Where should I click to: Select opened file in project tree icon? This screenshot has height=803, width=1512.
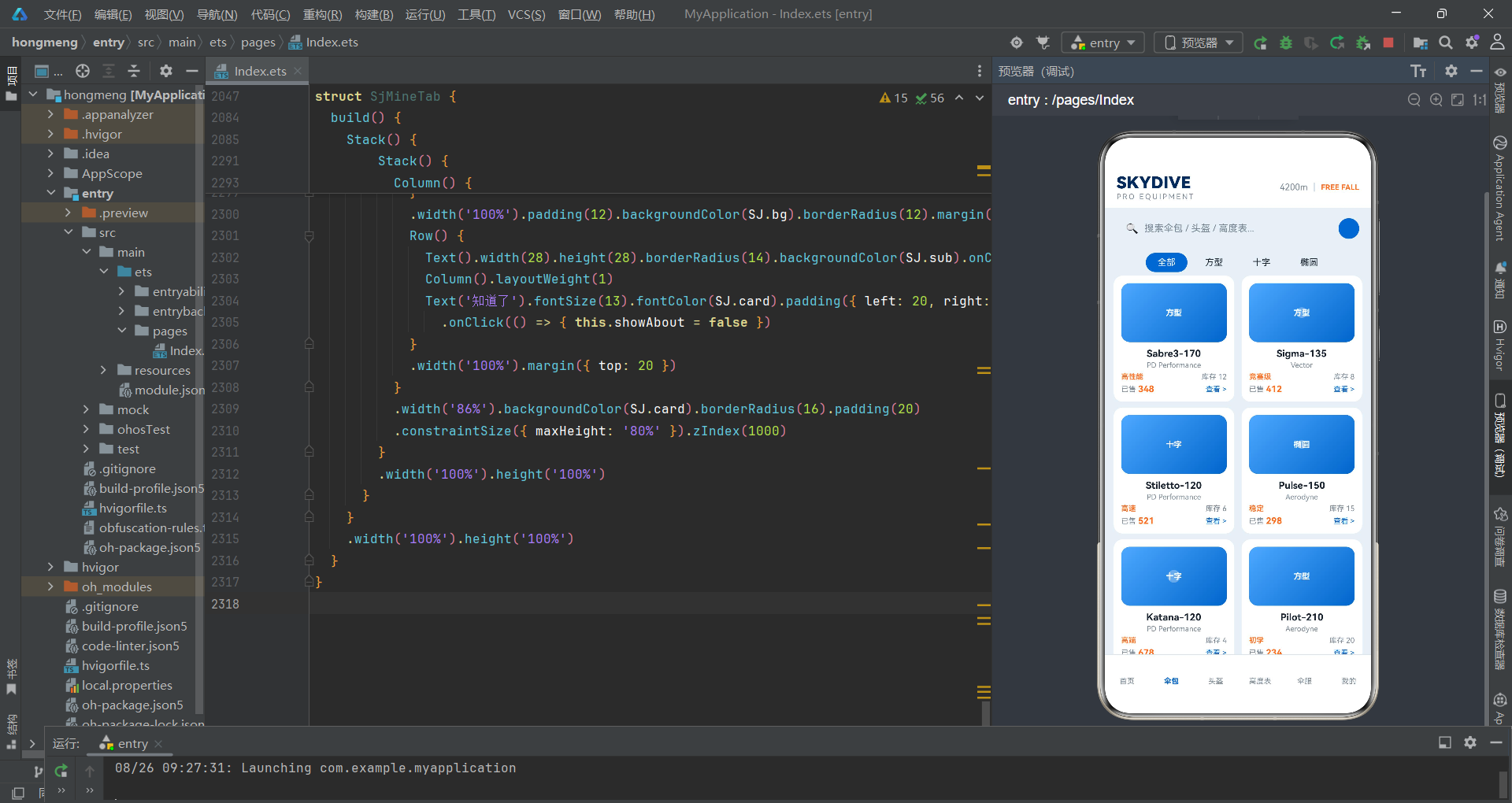pyautogui.click(x=83, y=71)
